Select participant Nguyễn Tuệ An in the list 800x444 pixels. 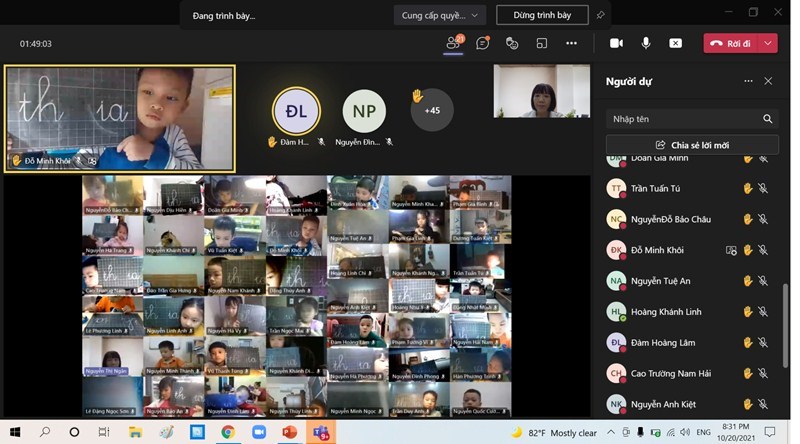click(x=660, y=281)
